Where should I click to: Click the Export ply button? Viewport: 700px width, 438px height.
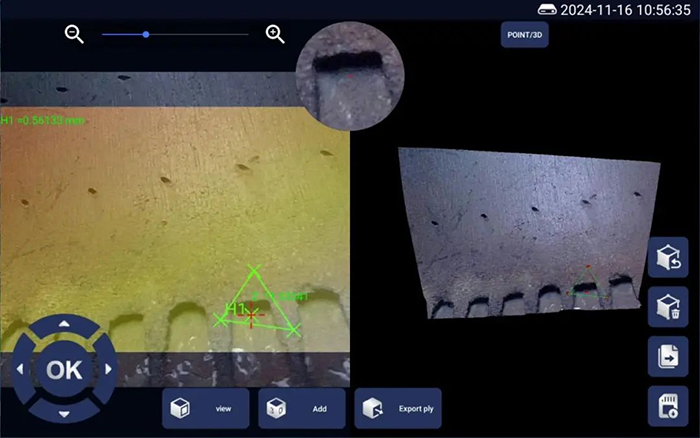point(397,408)
